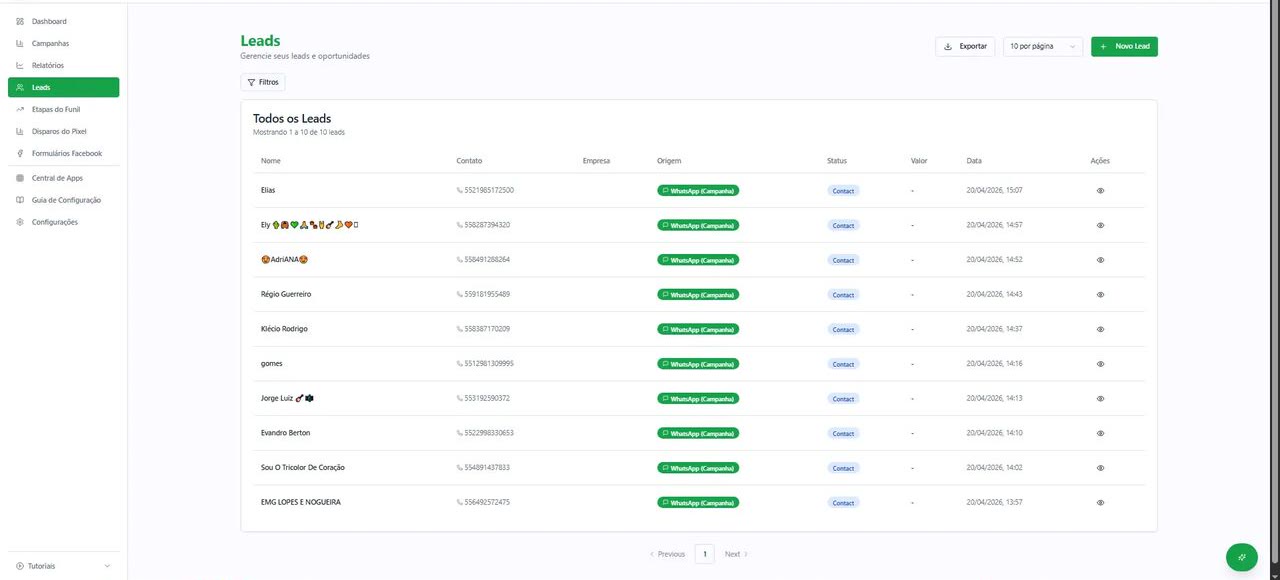Click Contact status badge for Klécio Rodrigo
This screenshot has width=1280, height=580.
point(843,329)
